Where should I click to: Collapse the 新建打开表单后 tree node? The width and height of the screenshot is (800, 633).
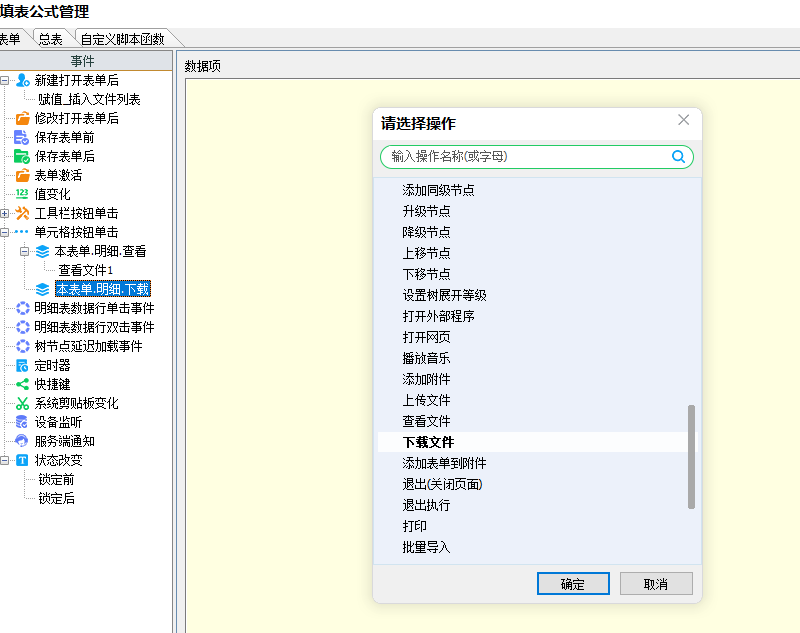pos(5,80)
